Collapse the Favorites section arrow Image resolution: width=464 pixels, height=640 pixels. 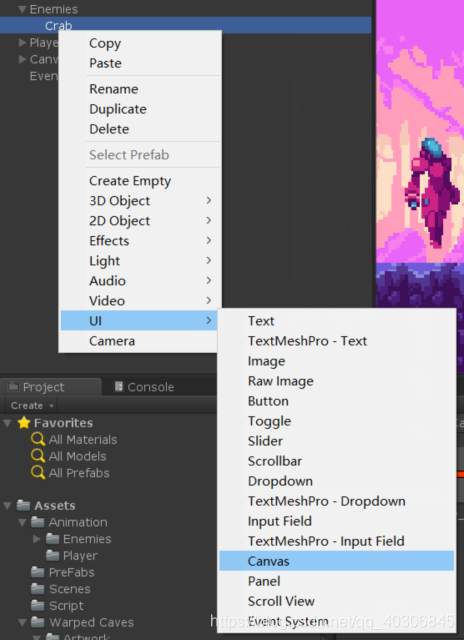pyautogui.click(x=7, y=423)
